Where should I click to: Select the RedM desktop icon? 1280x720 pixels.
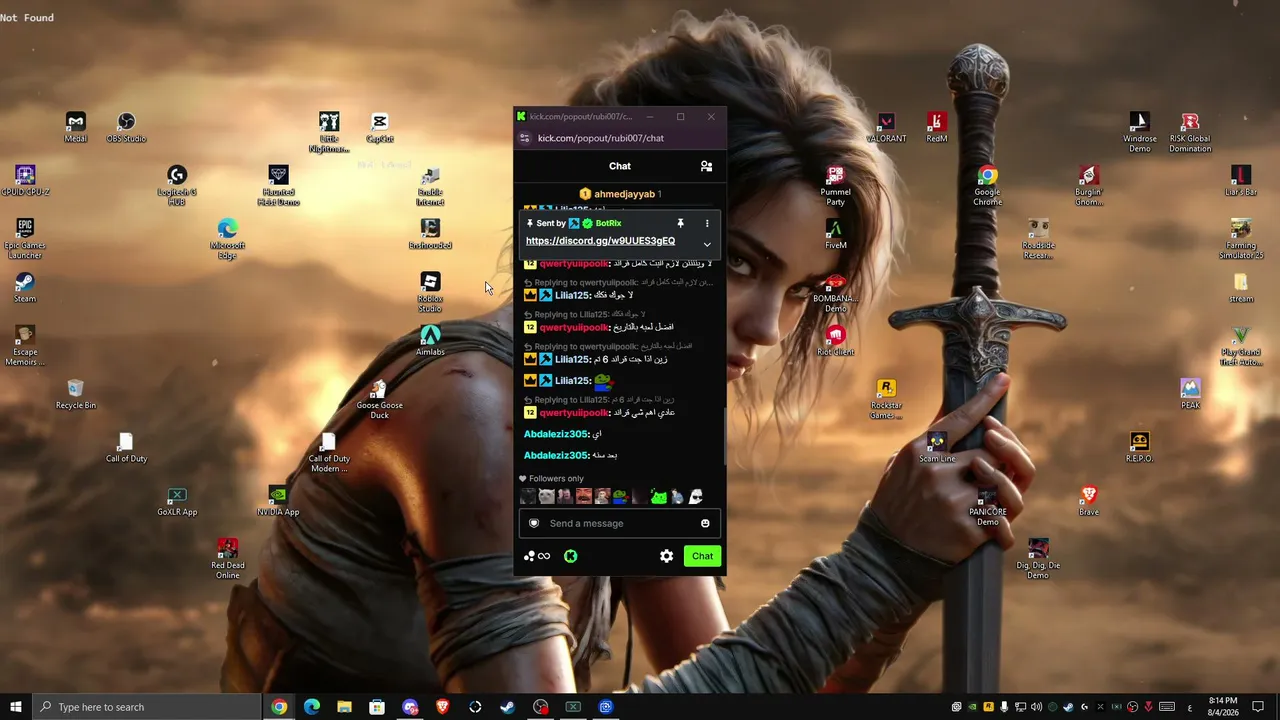pyautogui.click(x=936, y=127)
